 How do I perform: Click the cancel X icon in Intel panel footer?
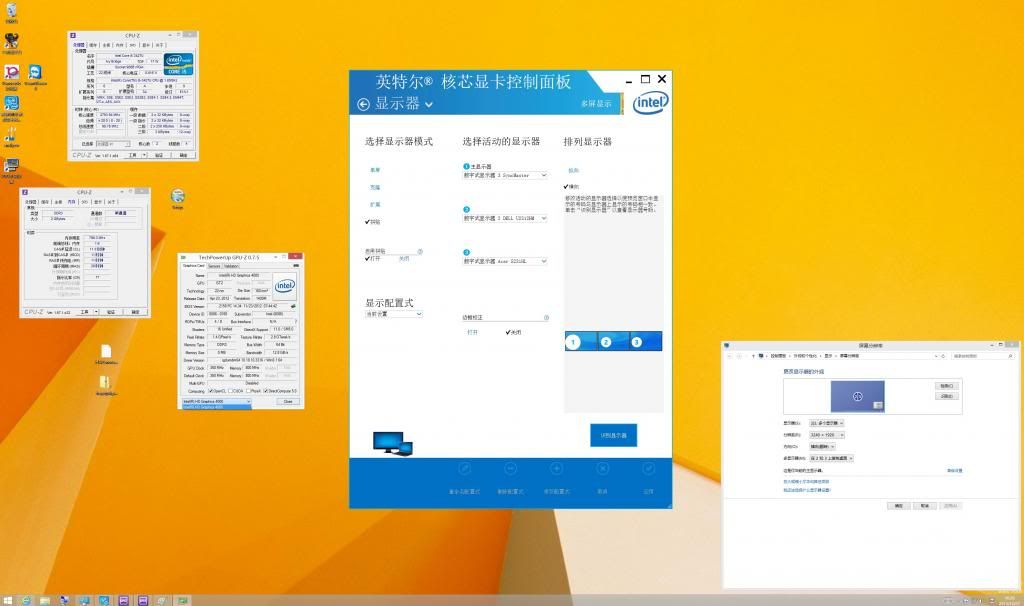pos(603,468)
